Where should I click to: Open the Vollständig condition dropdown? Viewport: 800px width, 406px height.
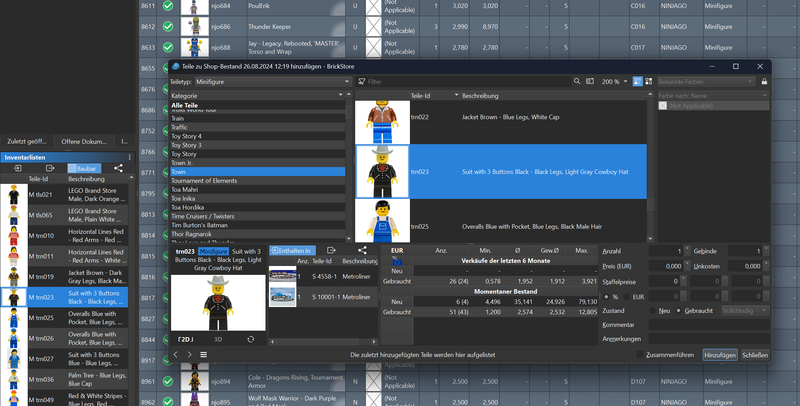(745, 311)
